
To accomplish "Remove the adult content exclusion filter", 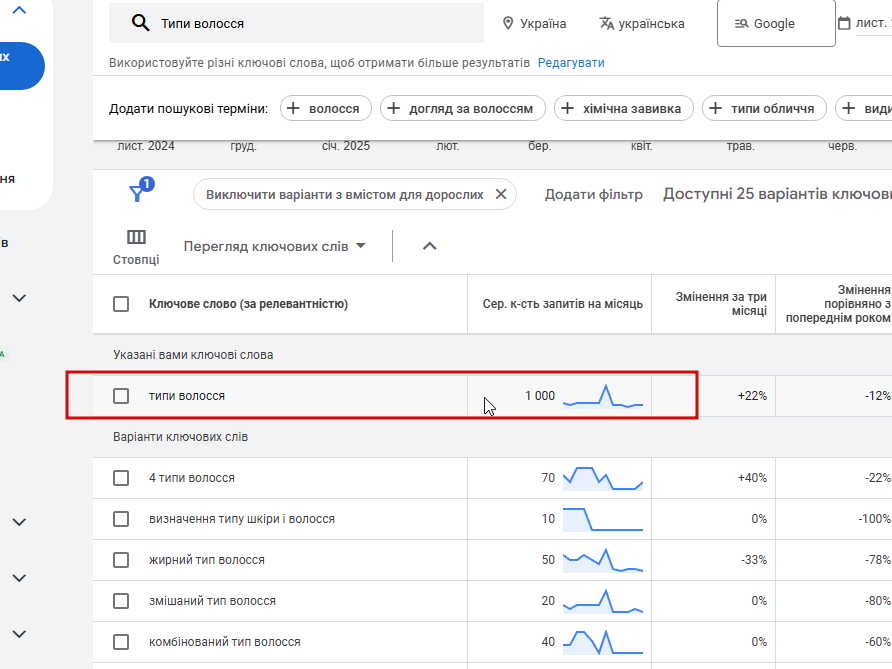I will point(501,194).
